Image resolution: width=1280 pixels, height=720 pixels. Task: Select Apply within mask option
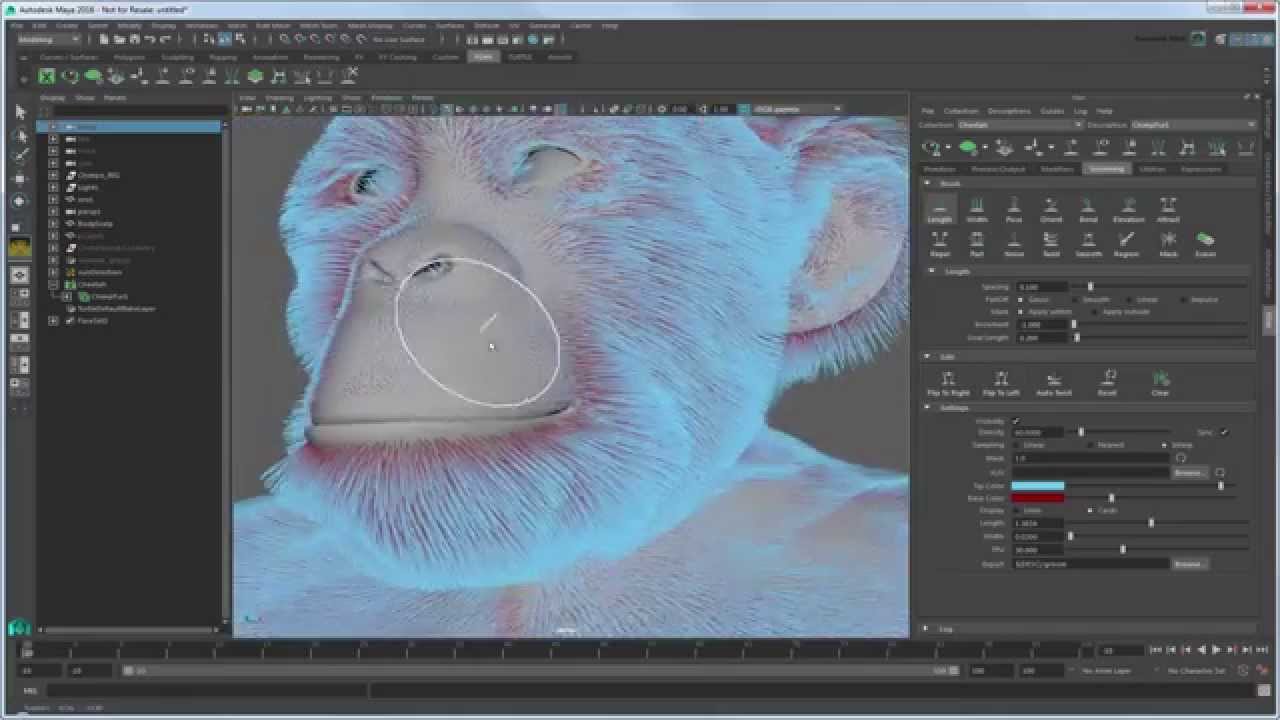pos(1020,311)
